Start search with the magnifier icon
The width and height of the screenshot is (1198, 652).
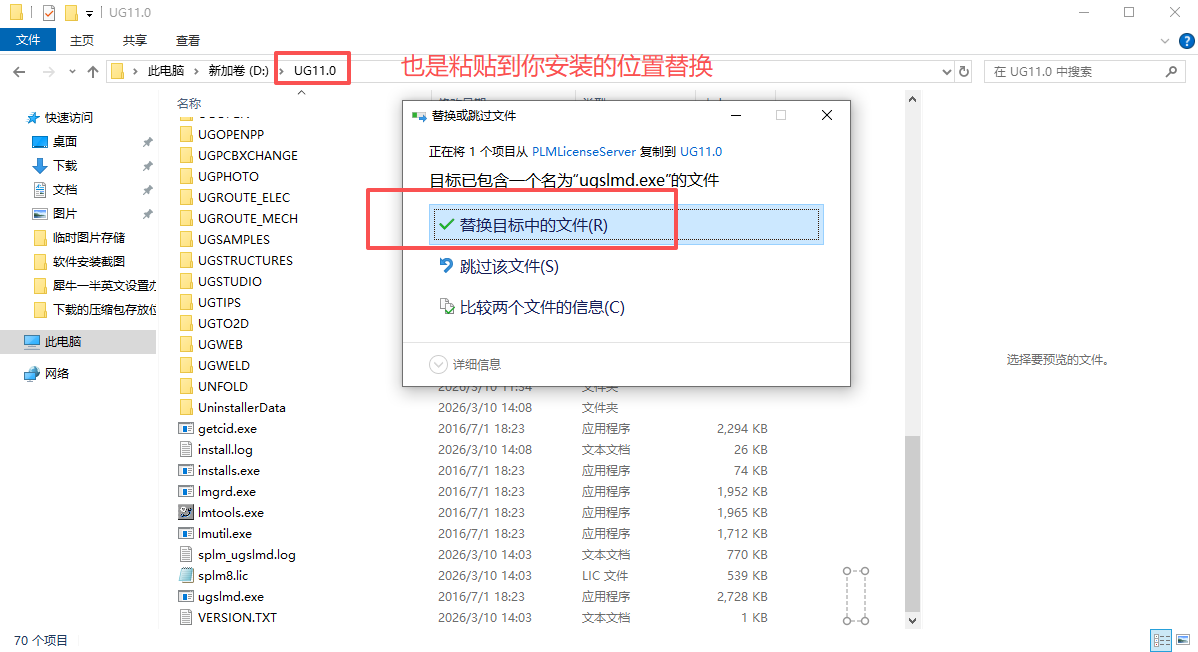(x=1170, y=72)
